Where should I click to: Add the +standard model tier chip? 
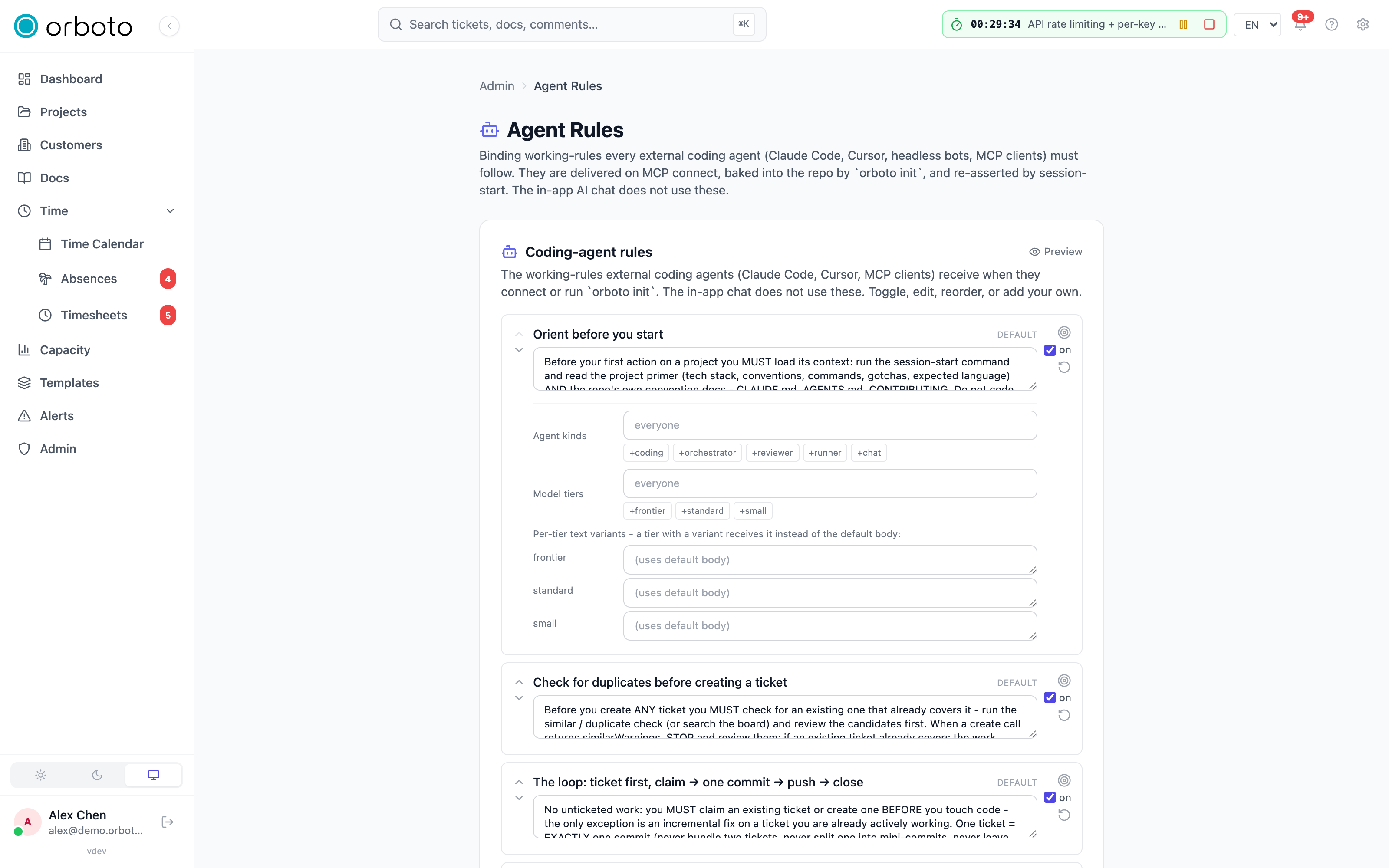click(703, 511)
